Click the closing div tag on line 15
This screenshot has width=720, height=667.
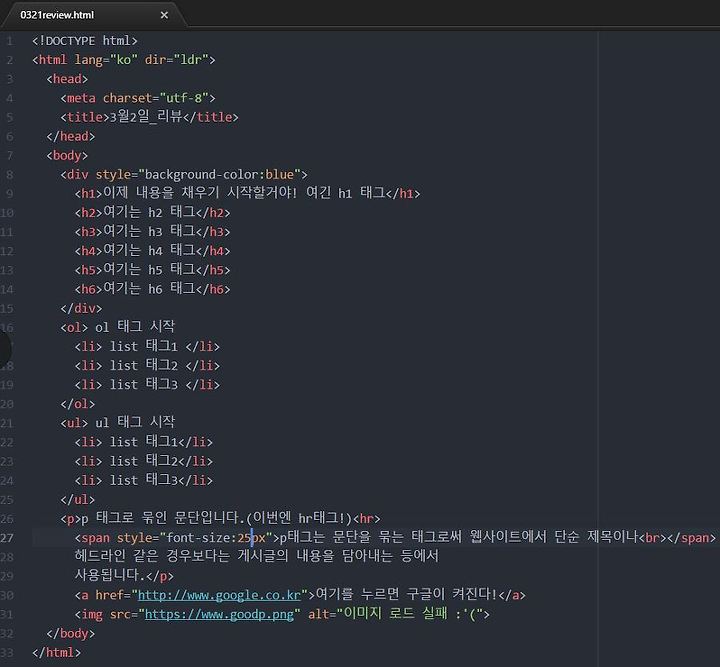[81, 308]
